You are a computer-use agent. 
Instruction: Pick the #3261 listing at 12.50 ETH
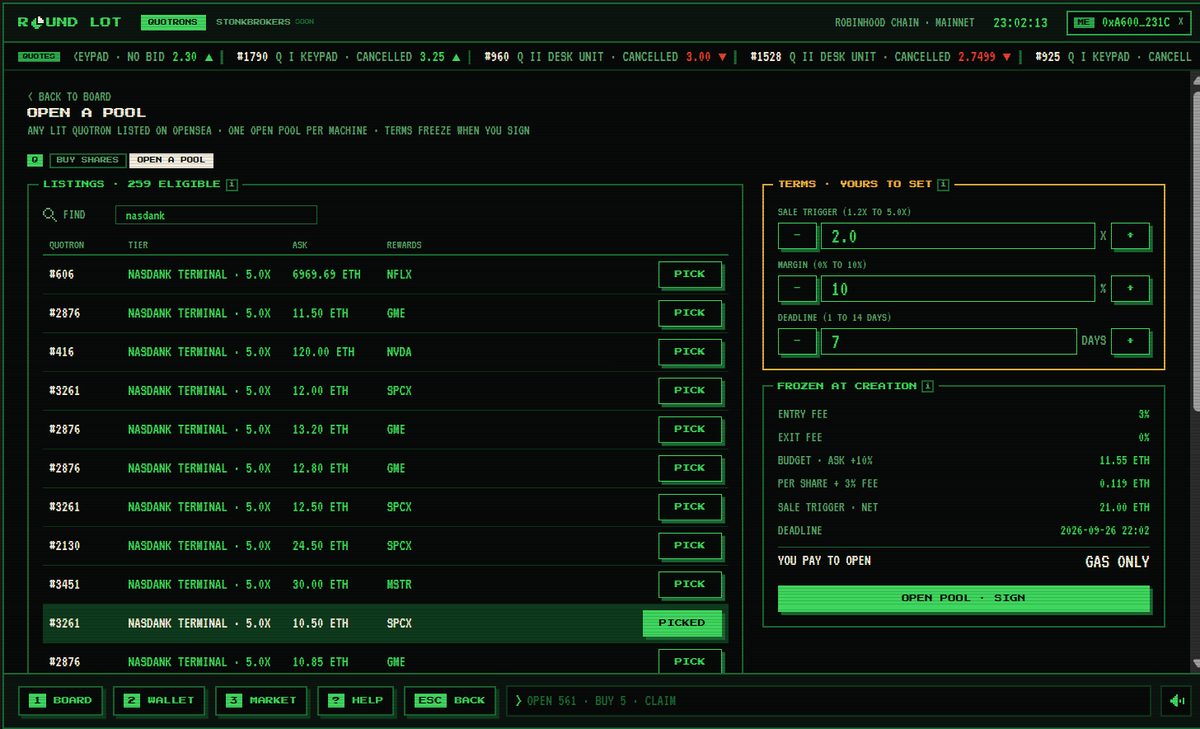coord(689,507)
